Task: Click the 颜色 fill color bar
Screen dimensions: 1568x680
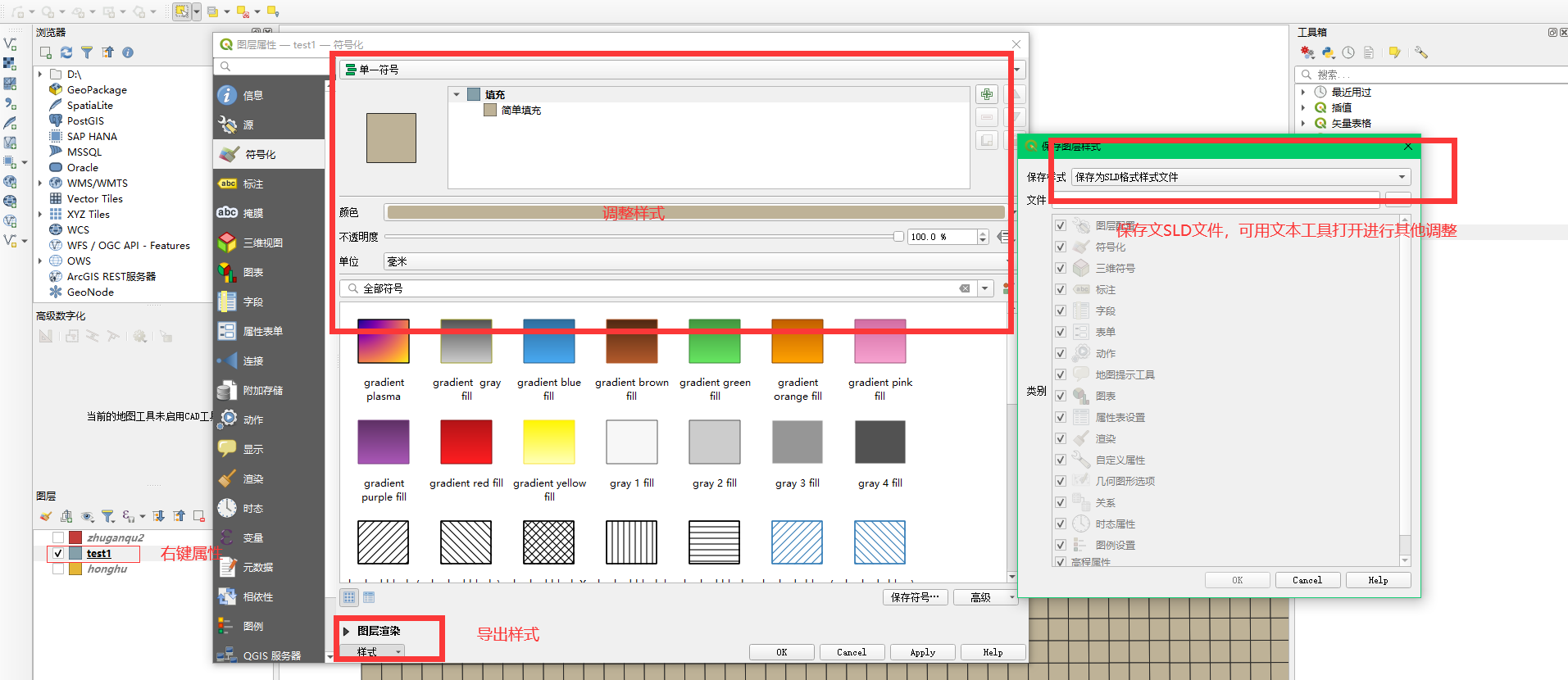Action: point(695,212)
